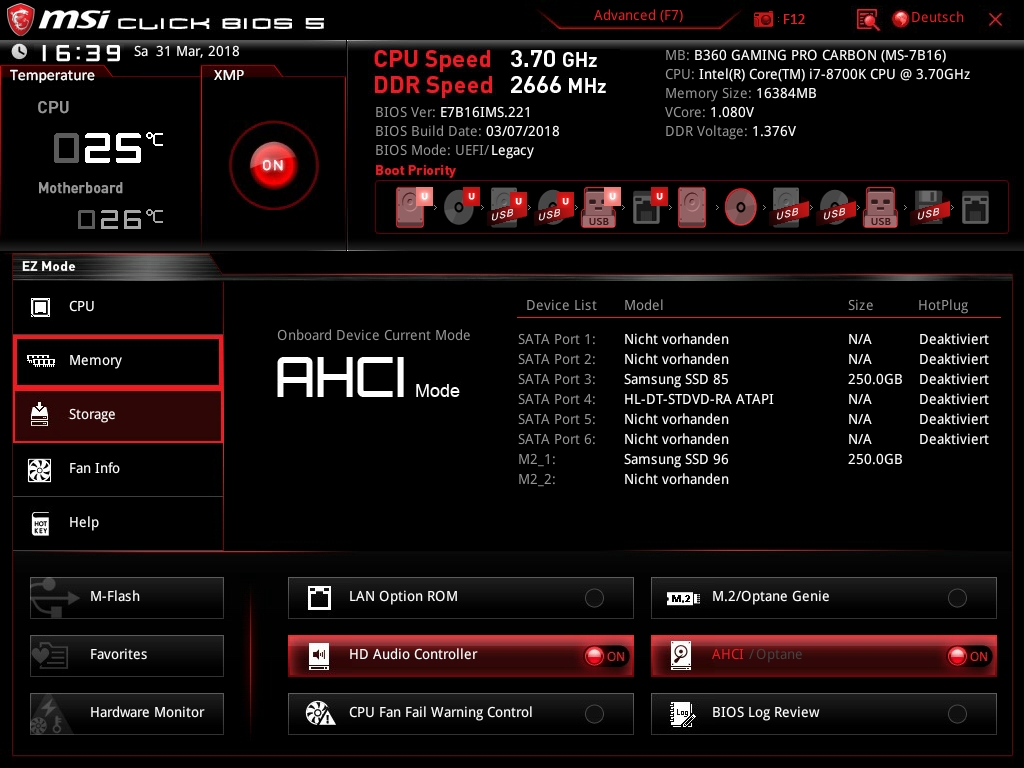Select the red-circled CD/DVD boot icon without U badge
Image resolution: width=1024 pixels, height=768 pixels.
click(741, 208)
